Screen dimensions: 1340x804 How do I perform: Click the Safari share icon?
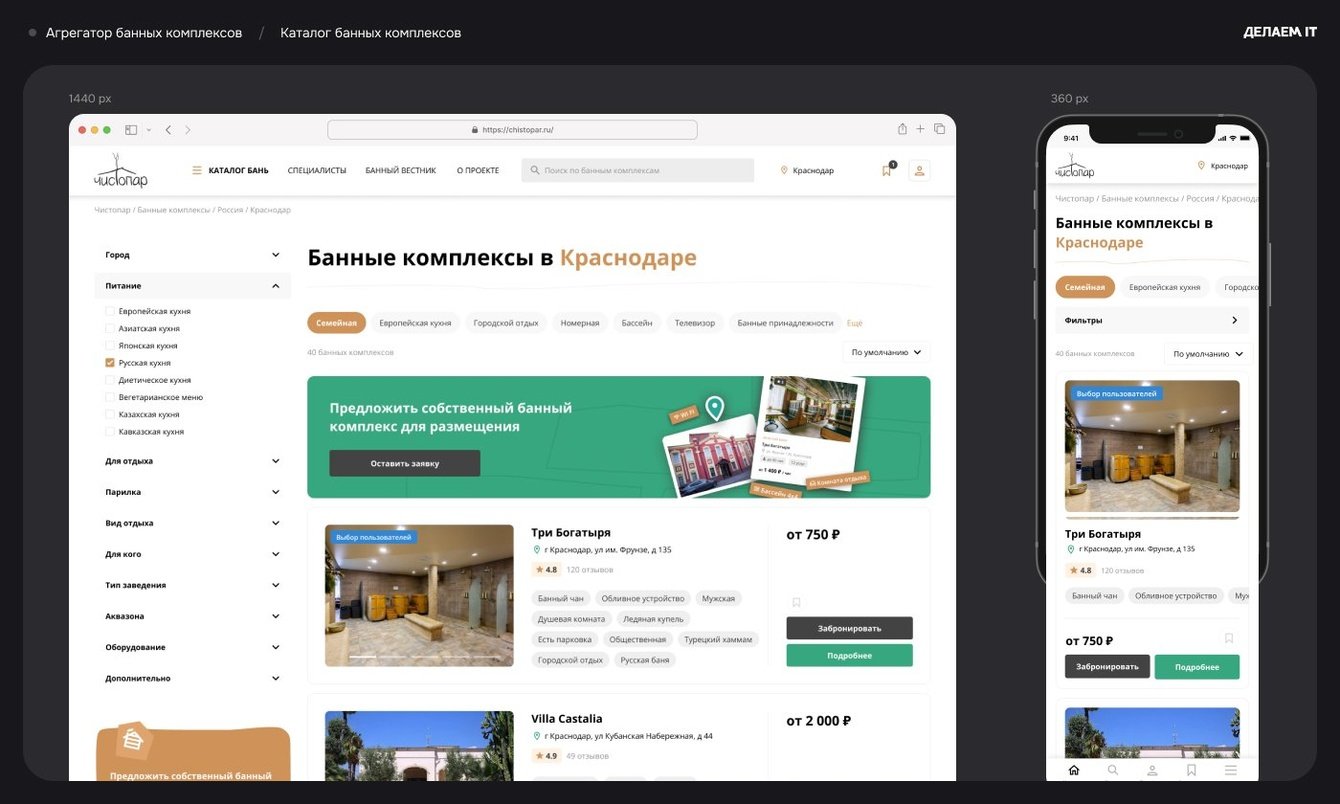coord(902,129)
